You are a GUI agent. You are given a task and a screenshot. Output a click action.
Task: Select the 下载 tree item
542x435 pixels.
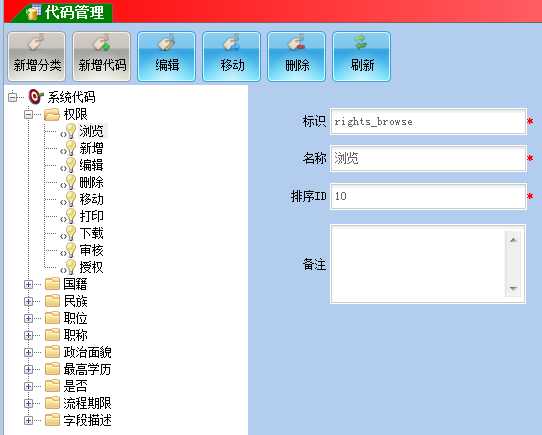coord(92,233)
